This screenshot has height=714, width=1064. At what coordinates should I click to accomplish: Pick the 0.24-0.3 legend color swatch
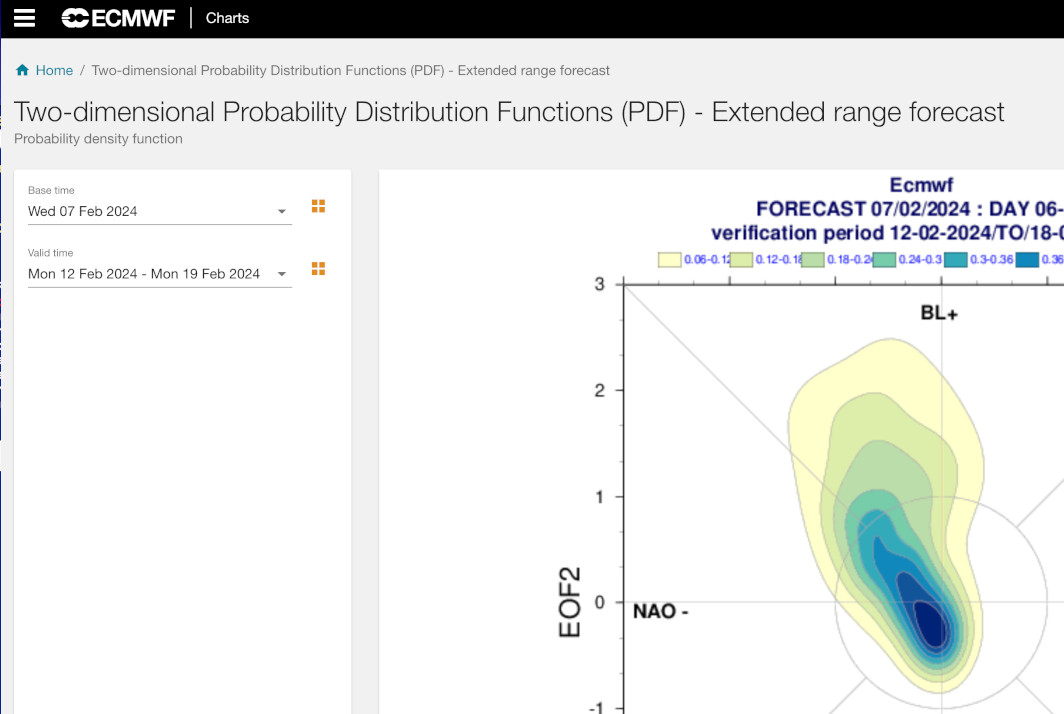(884, 259)
